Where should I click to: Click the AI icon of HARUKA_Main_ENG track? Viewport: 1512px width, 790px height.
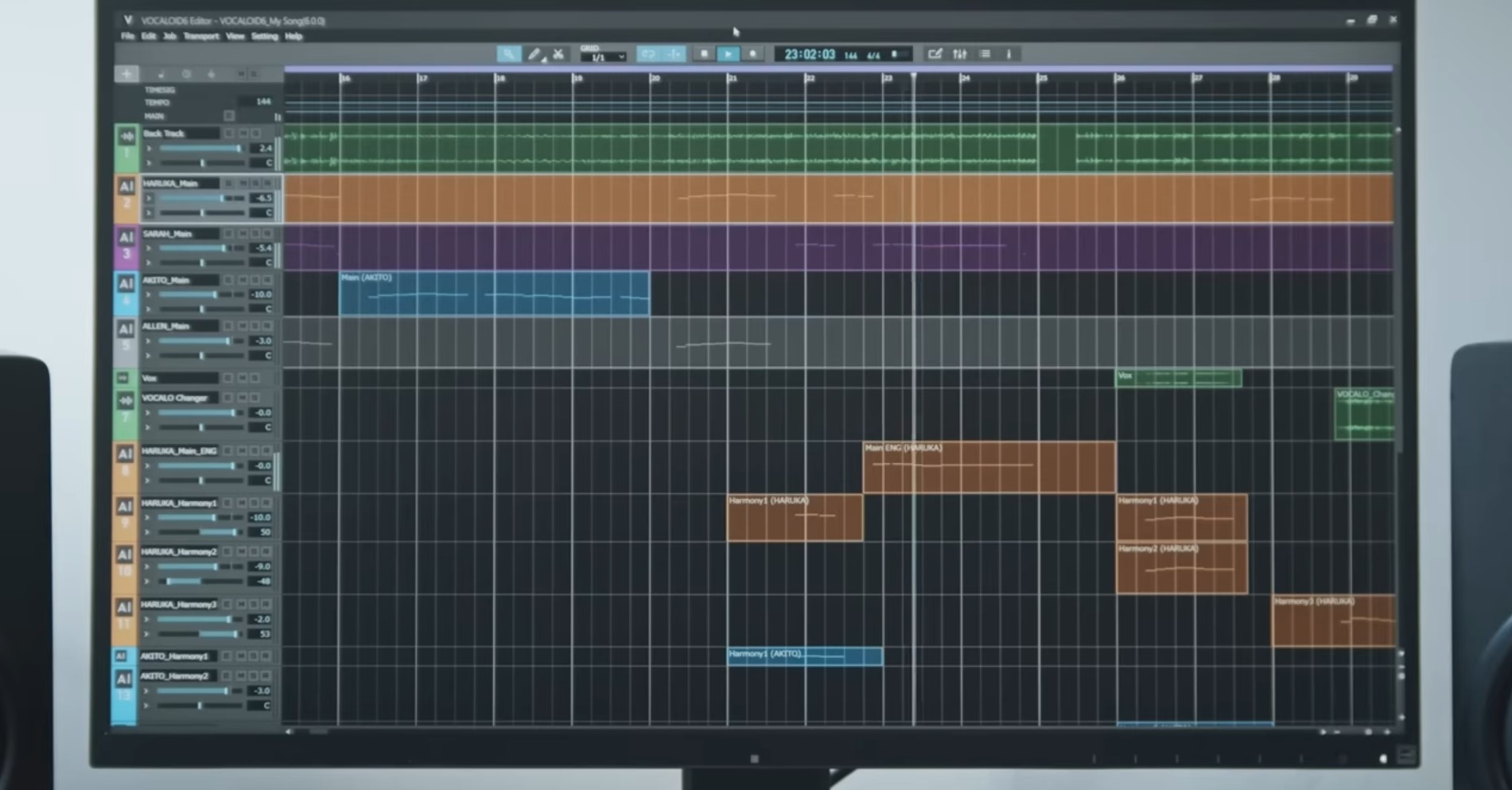coord(125,454)
